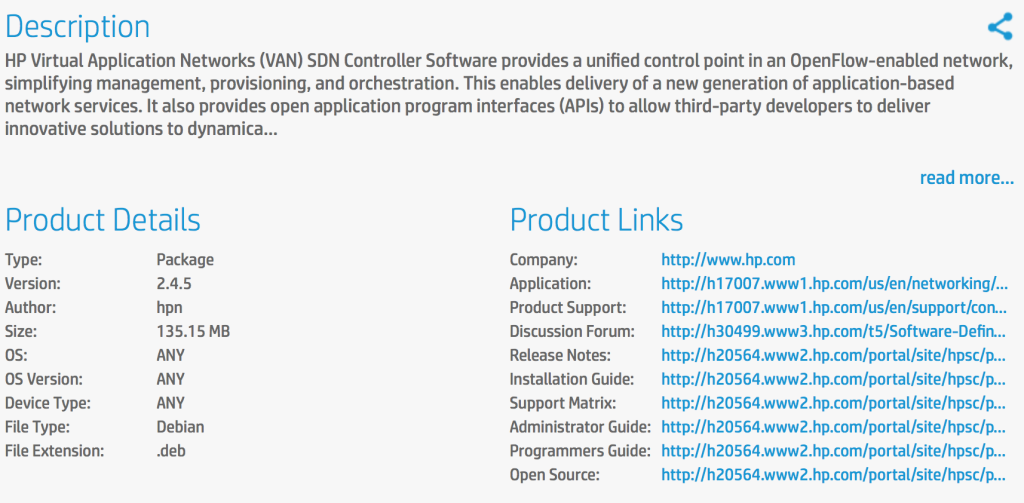Image resolution: width=1024 pixels, height=503 pixels.
Task: Open the Application product link
Action: point(834,284)
